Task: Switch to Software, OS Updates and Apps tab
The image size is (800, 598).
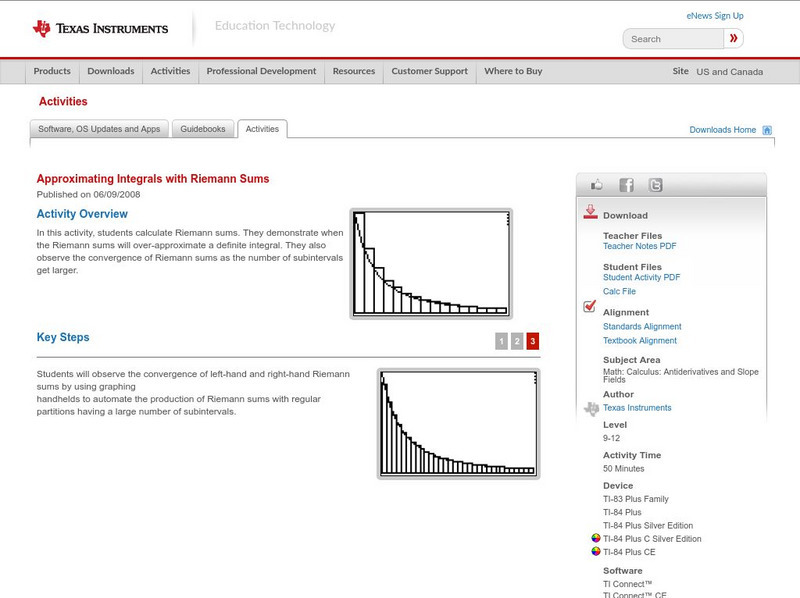Action: (x=99, y=129)
